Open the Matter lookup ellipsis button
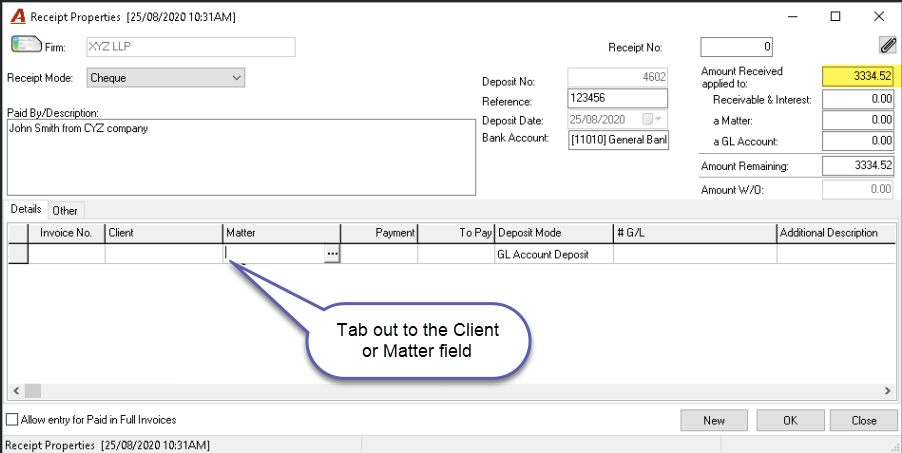 [332, 254]
